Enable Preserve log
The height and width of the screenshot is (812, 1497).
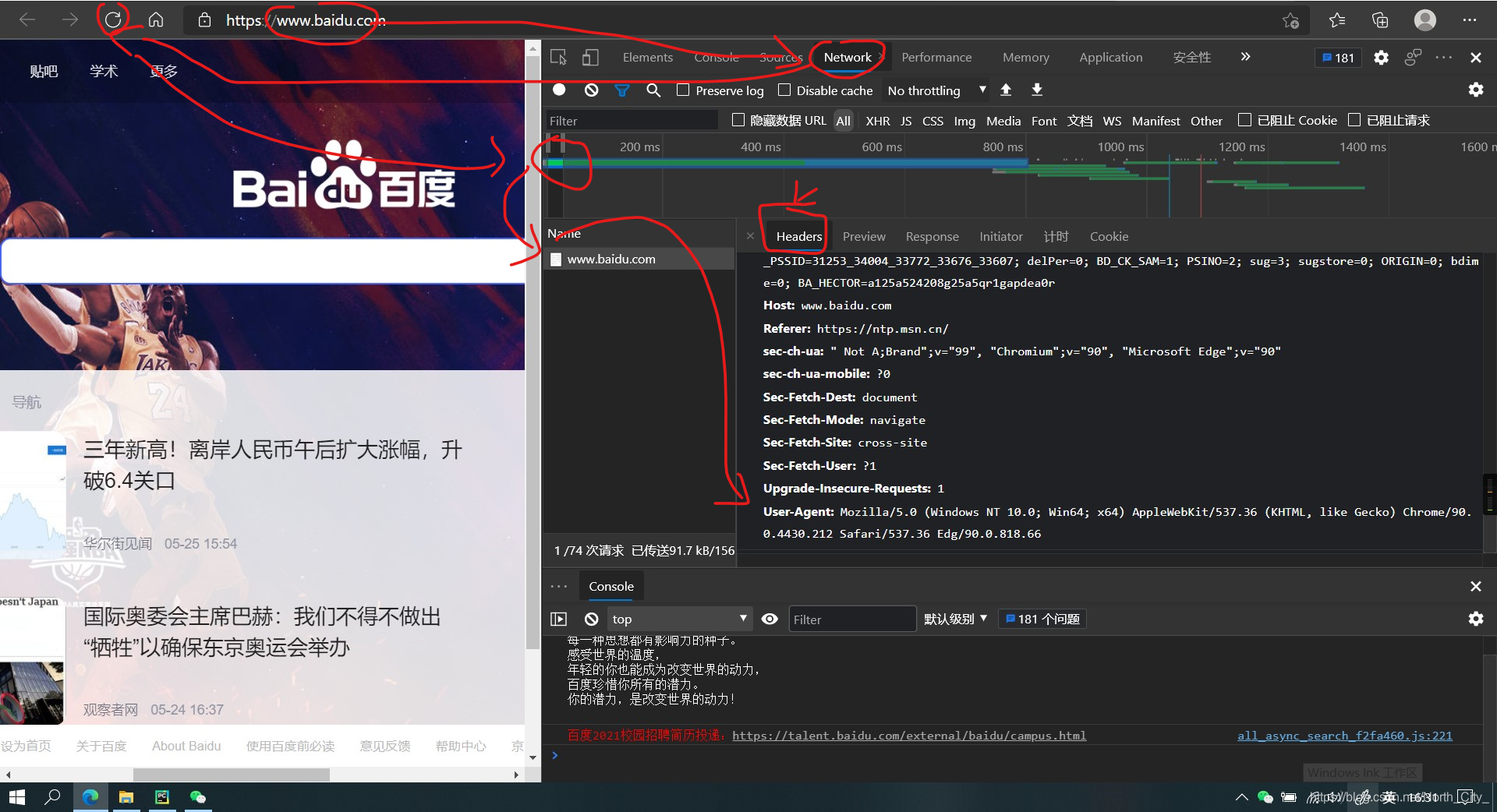tap(683, 90)
